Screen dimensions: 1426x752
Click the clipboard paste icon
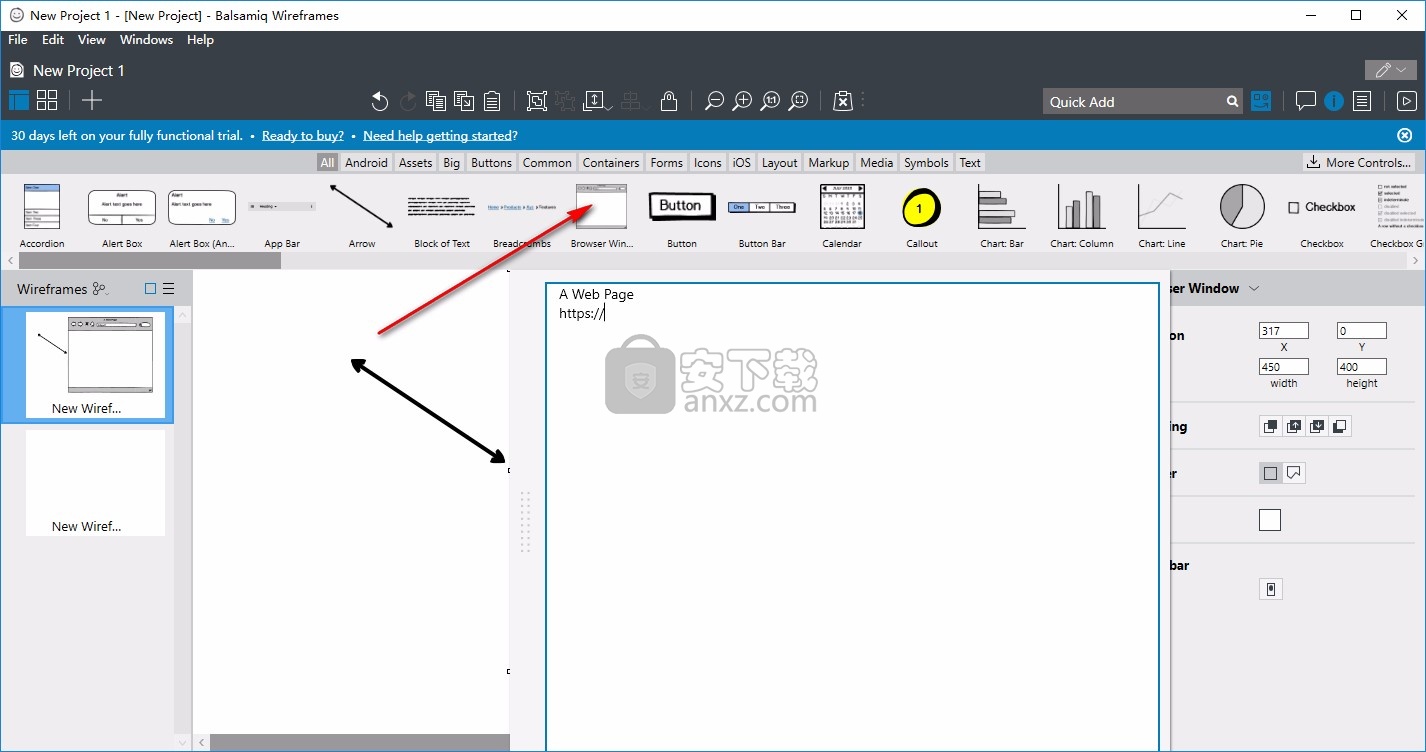(x=492, y=101)
